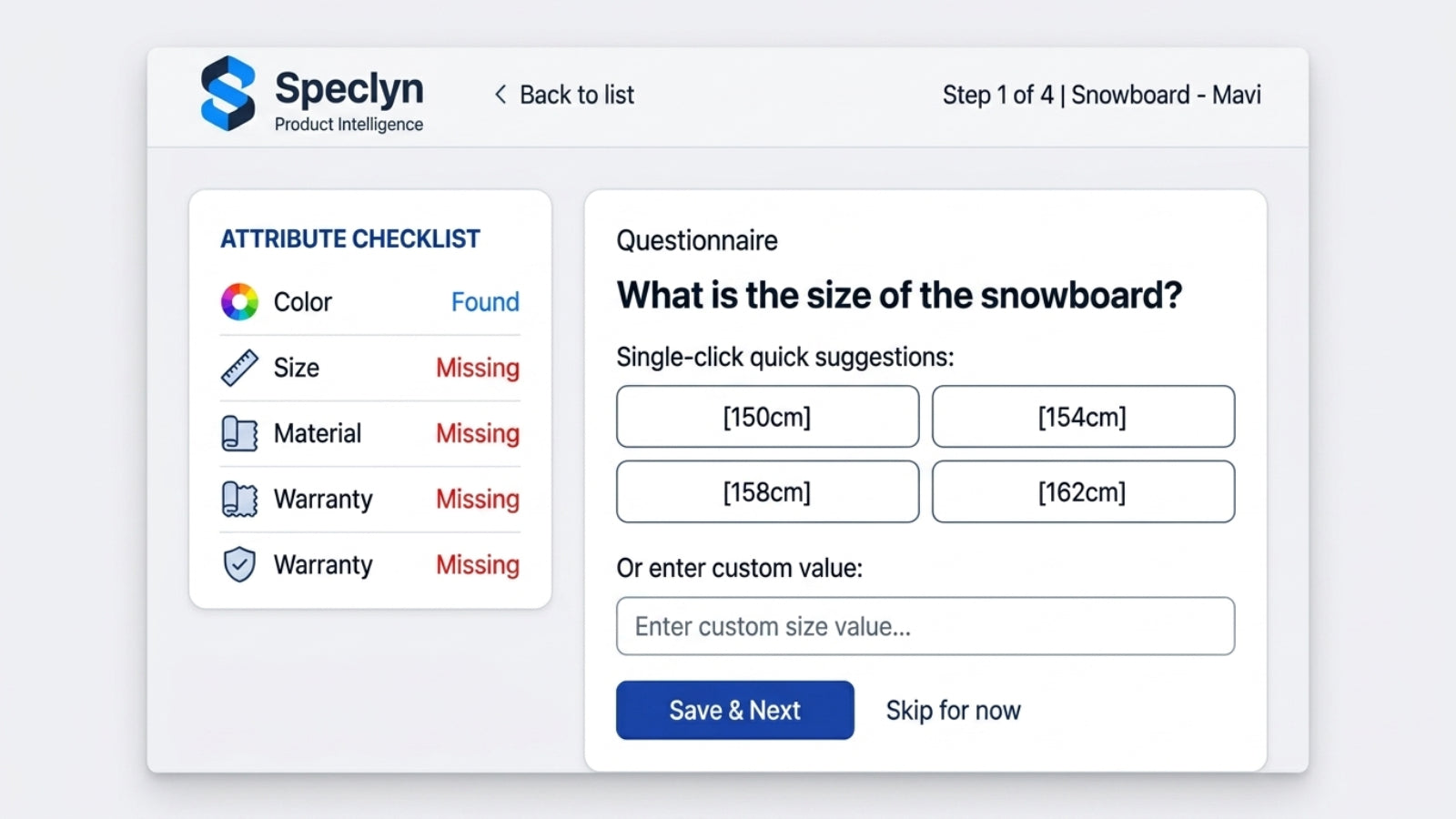Click the Material fabric roll icon
Viewport: 1456px width, 819px height.
(x=239, y=433)
